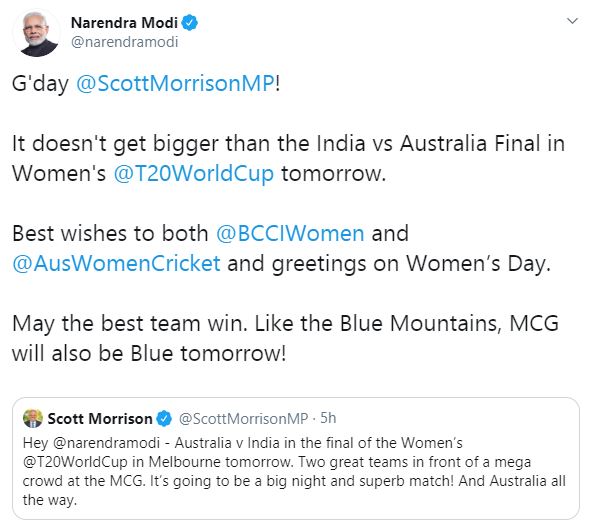
Task: Click 'will also be Blue tomorrow!' line
Action: (x=149, y=354)
